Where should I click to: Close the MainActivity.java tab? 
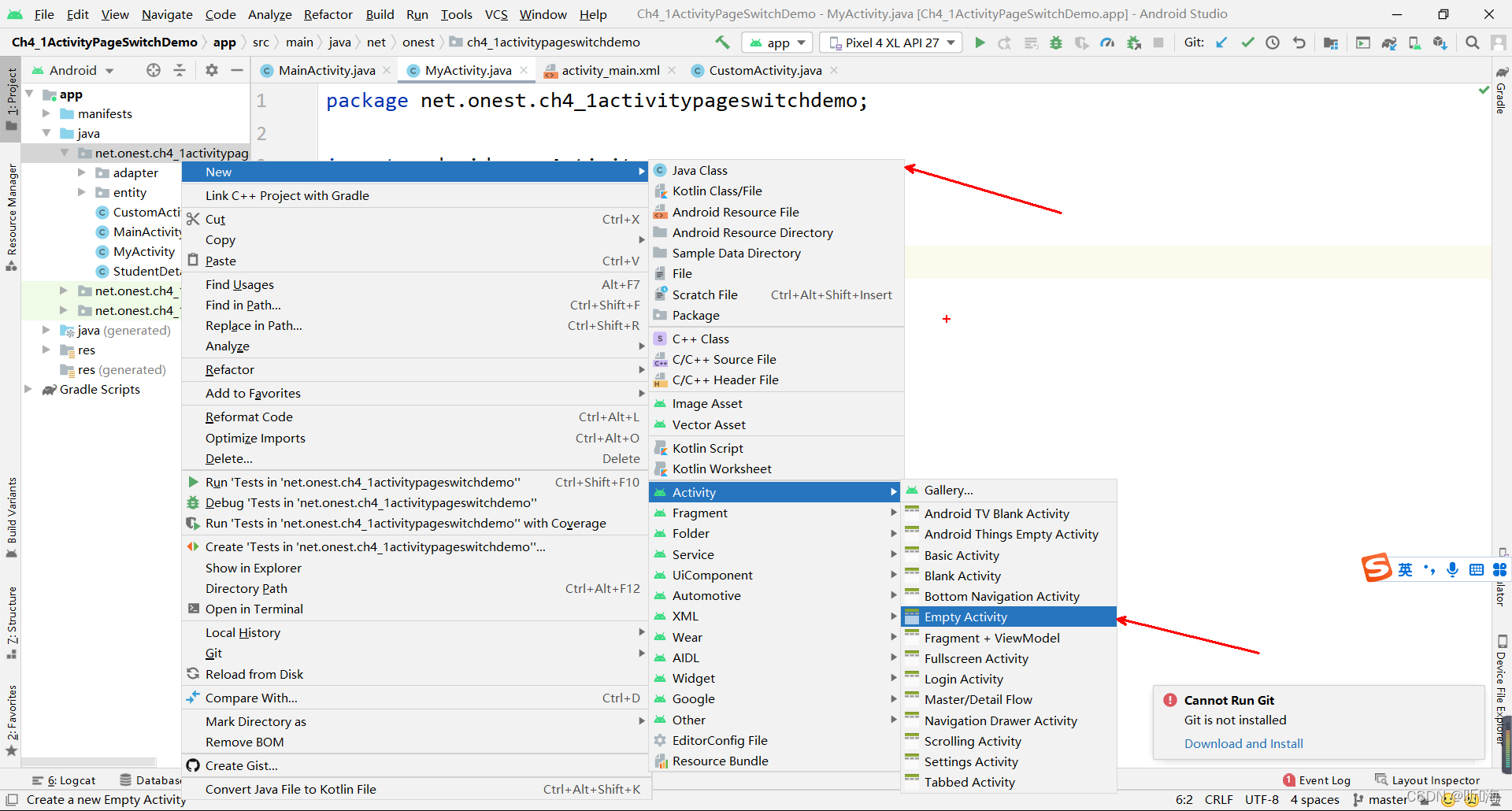coord(387,70)
